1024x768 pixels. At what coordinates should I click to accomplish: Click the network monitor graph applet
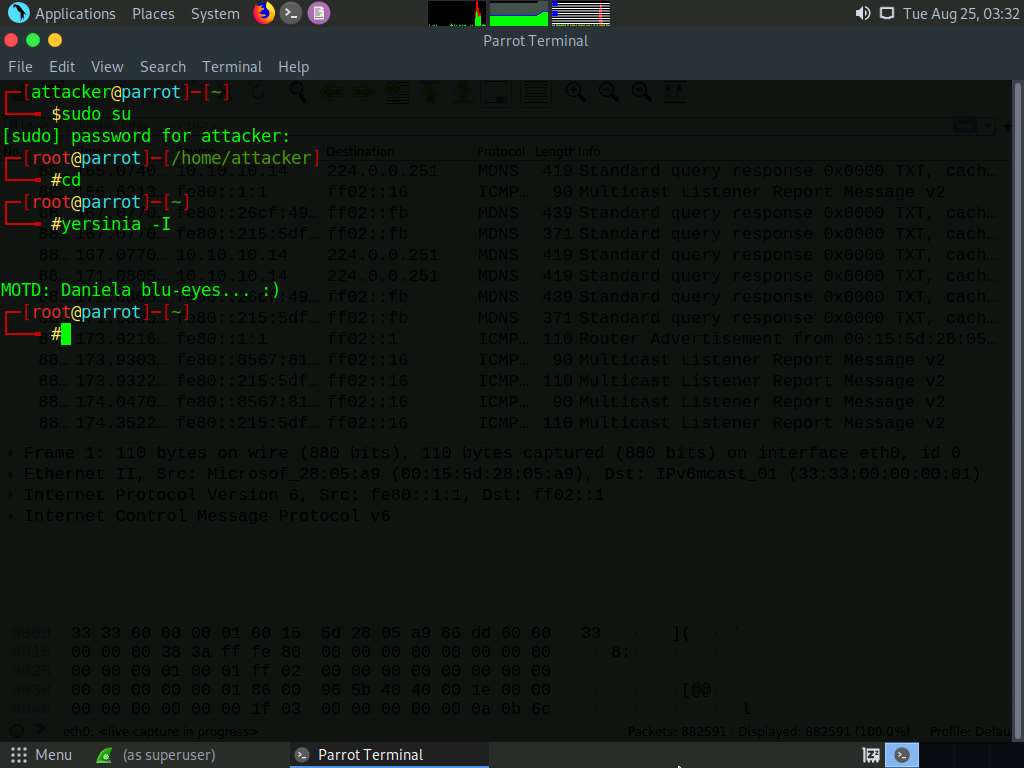pyautogui.click(x=581, y=13)
